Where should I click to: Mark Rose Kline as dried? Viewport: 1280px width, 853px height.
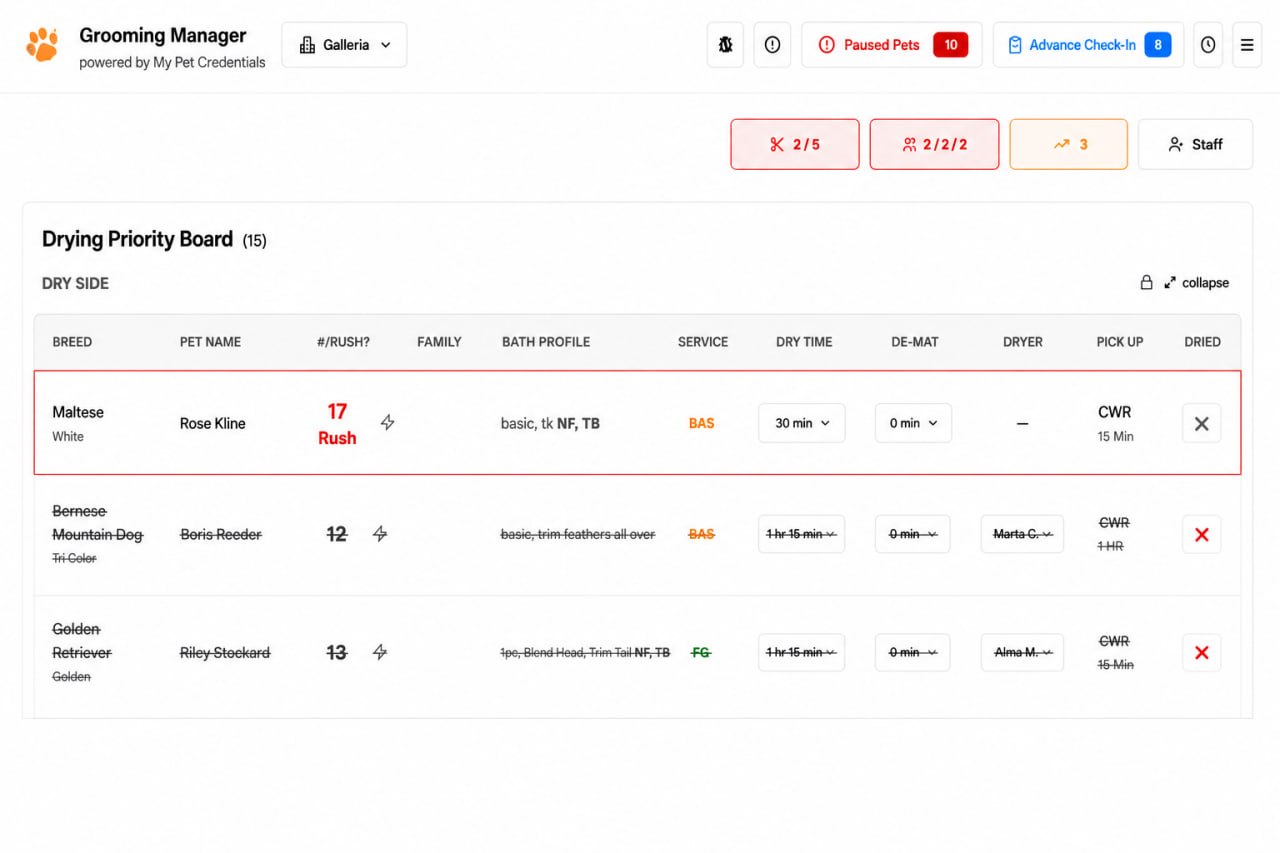point(1201,423)
